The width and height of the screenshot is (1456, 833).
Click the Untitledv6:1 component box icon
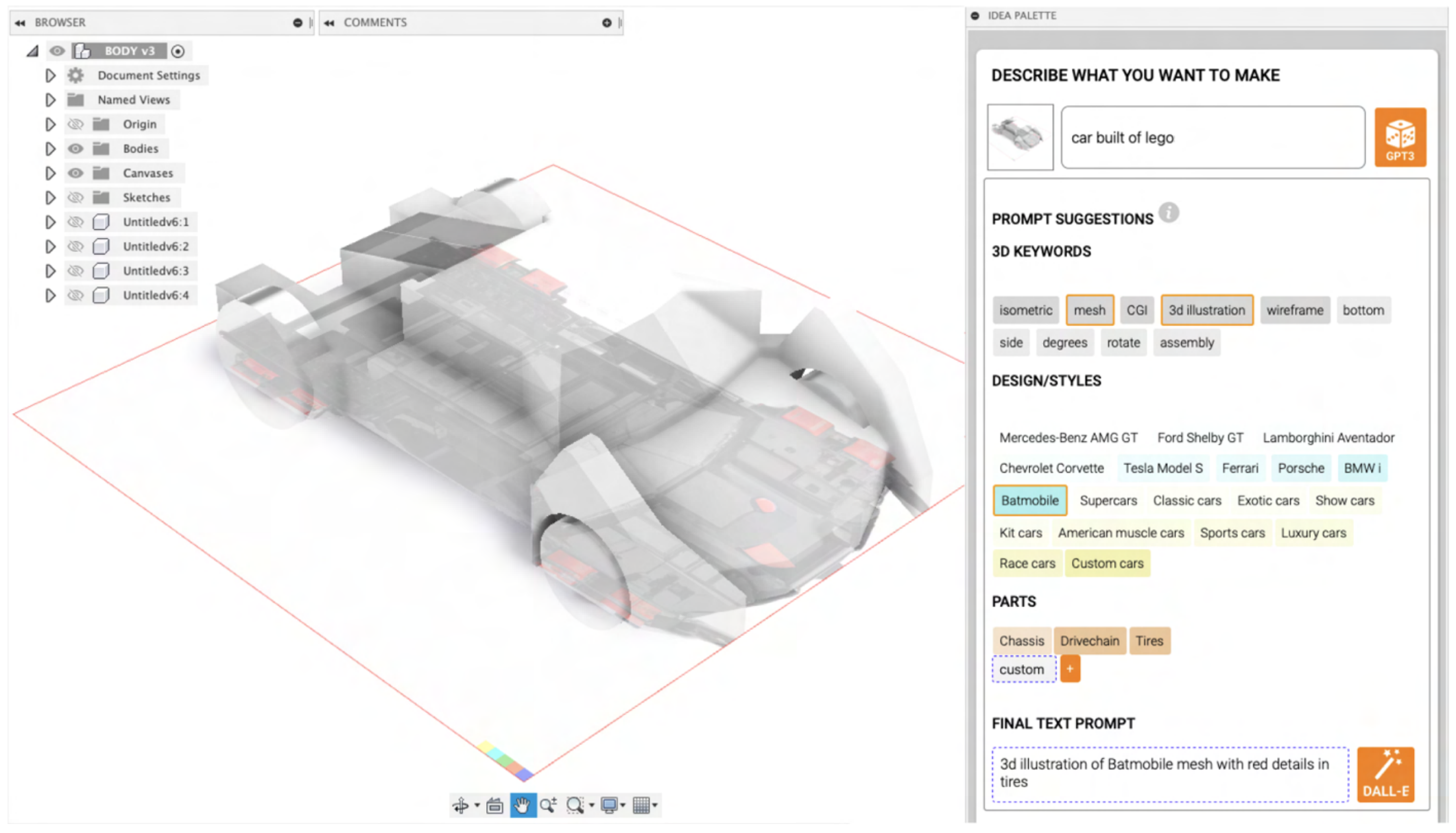(101, 222)
